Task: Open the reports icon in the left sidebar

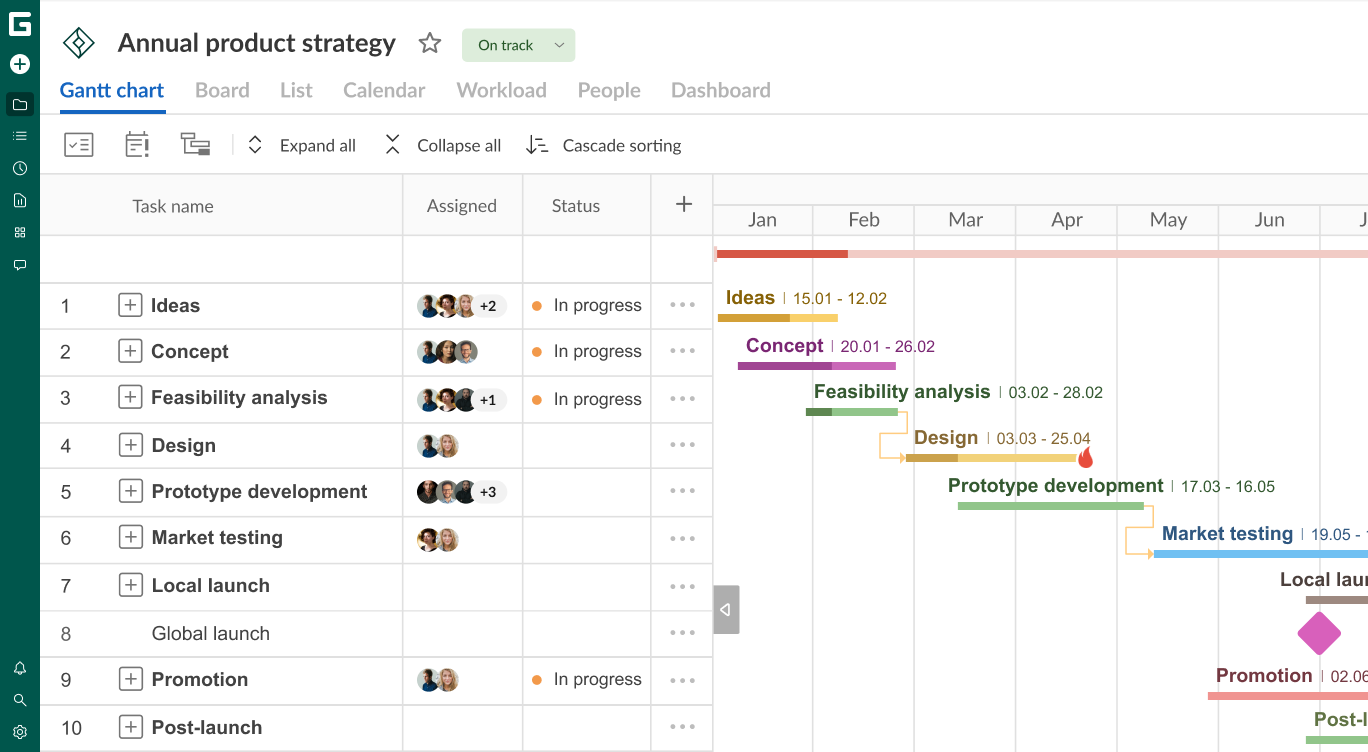Action: pyautogui.click(x=19, y=200)
